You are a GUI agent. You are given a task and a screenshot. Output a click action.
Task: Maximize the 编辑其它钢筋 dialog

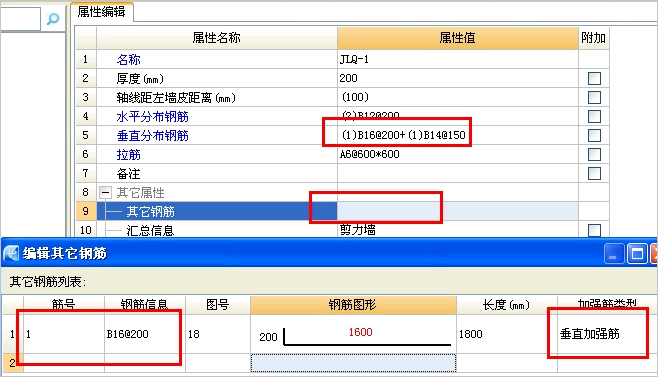pyautogui.click(x=637, y=254)
